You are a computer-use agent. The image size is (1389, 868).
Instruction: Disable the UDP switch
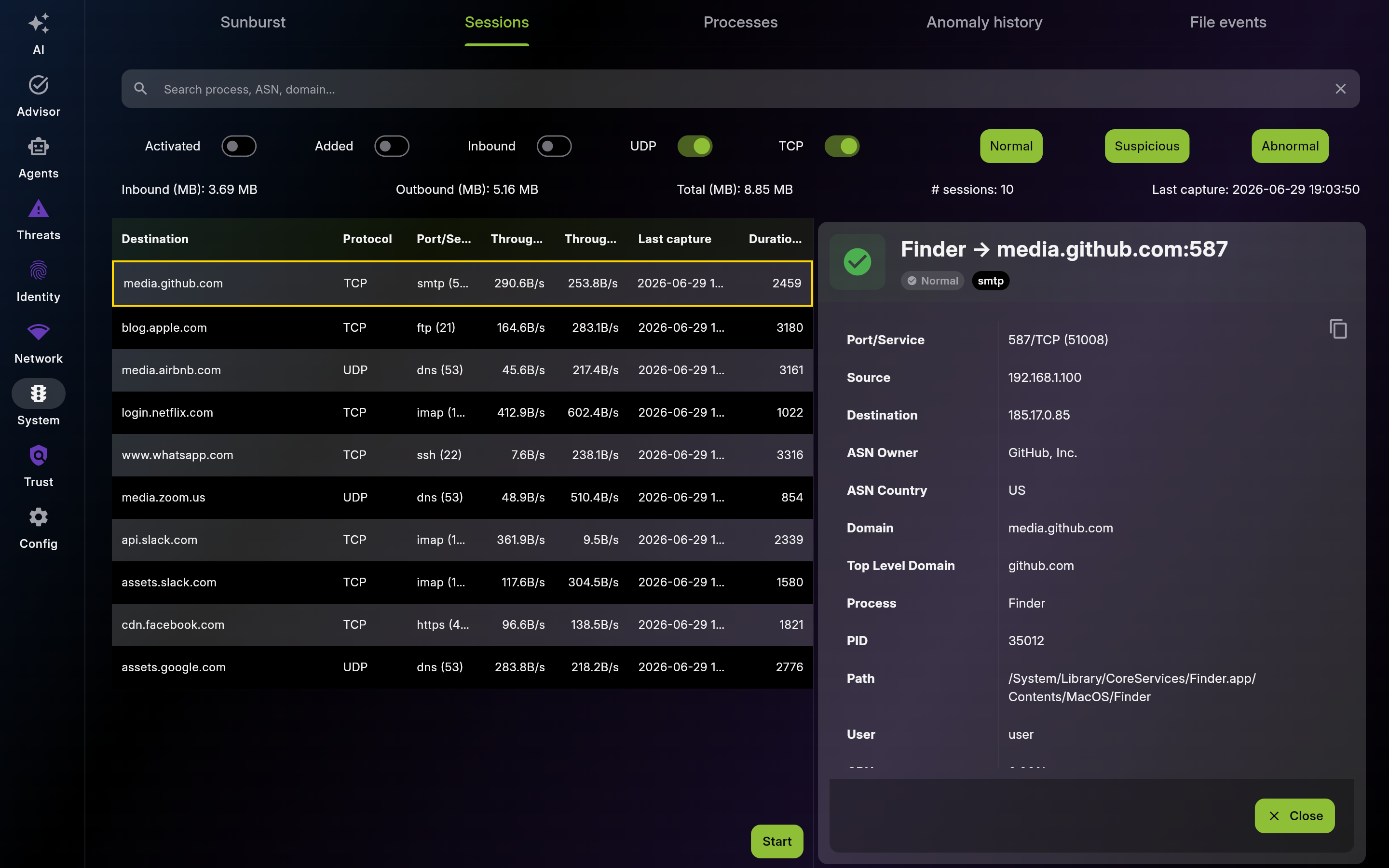pos(694,147)
